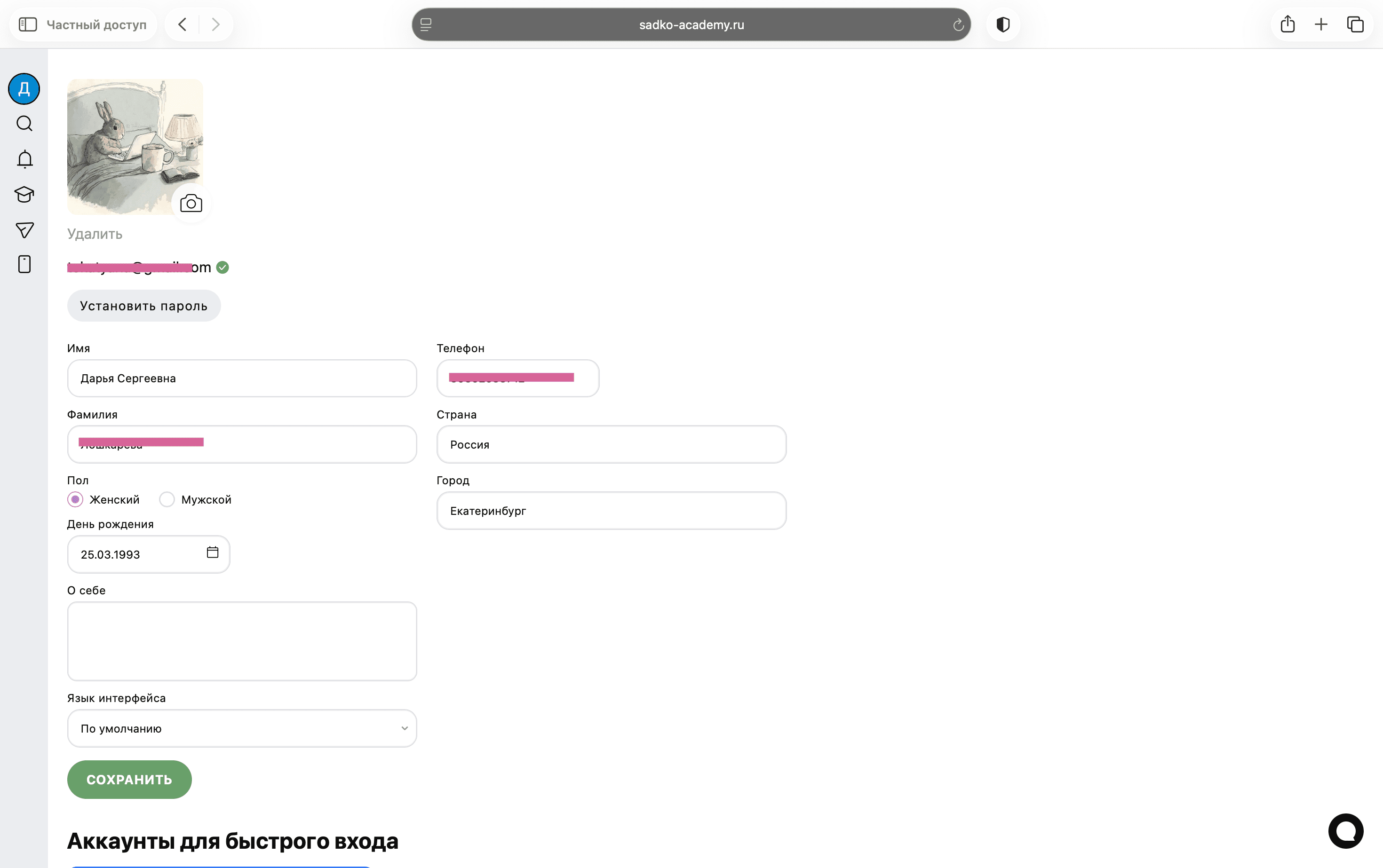Expand the Язык интерфейса dropdown
The image size is (1383, 868).
[x=242, y=728]
